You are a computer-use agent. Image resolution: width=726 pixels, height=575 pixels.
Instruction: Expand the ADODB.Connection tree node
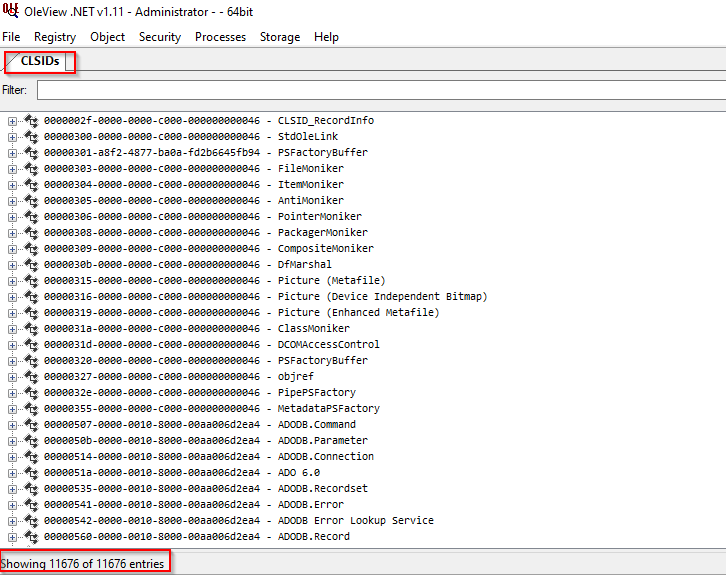[13, 457]
